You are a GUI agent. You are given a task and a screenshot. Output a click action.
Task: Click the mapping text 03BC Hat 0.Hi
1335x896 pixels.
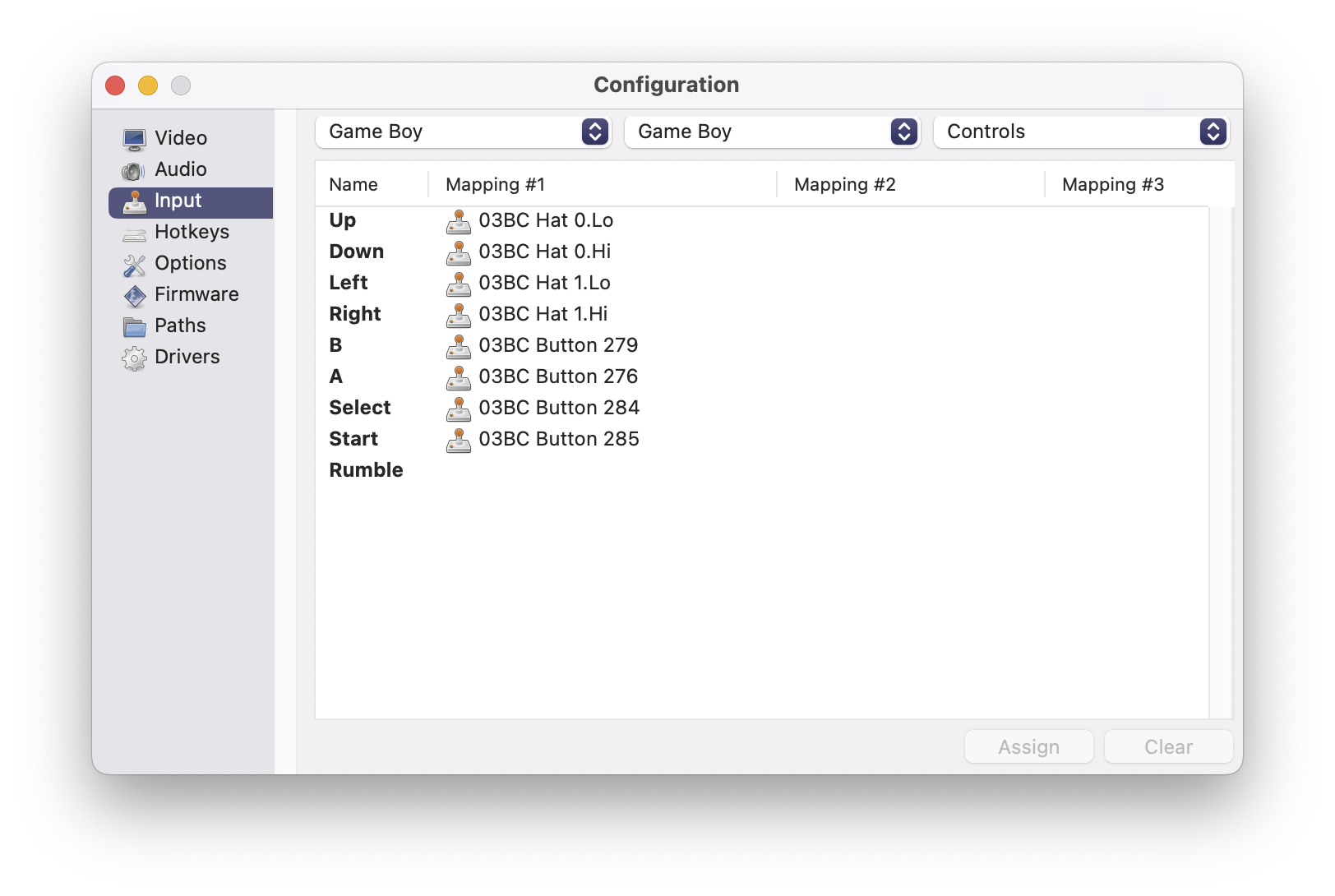(x=545, y=252)
